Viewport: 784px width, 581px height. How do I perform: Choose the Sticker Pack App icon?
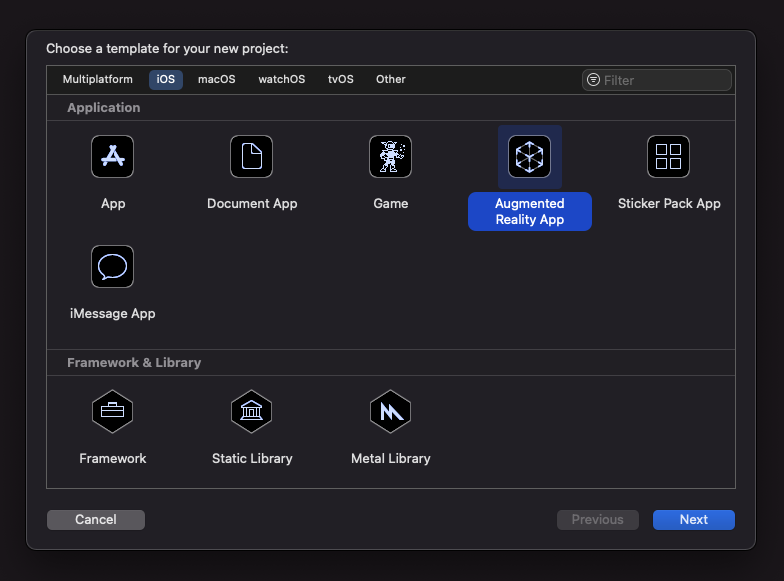point(668,157)
